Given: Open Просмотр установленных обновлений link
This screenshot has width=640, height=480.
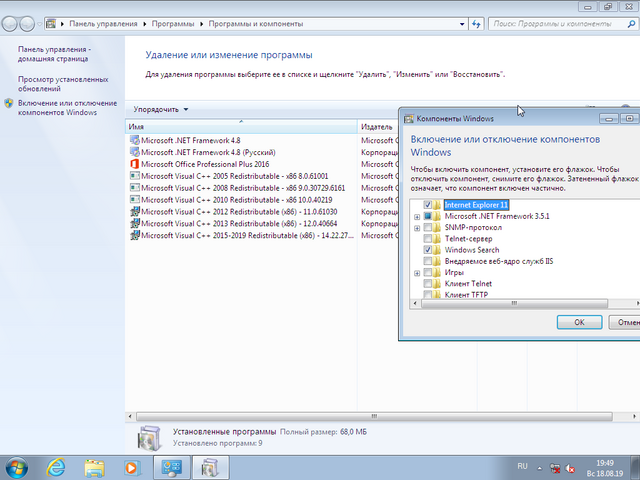Looking at the screenshot, I should tap(63, 84).
